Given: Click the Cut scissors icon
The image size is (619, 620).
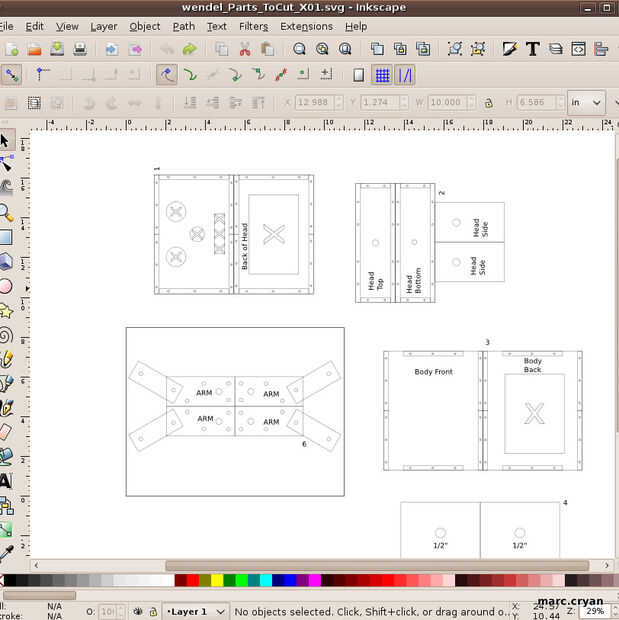Looking at the screenshot, I should tap(244, 48).
